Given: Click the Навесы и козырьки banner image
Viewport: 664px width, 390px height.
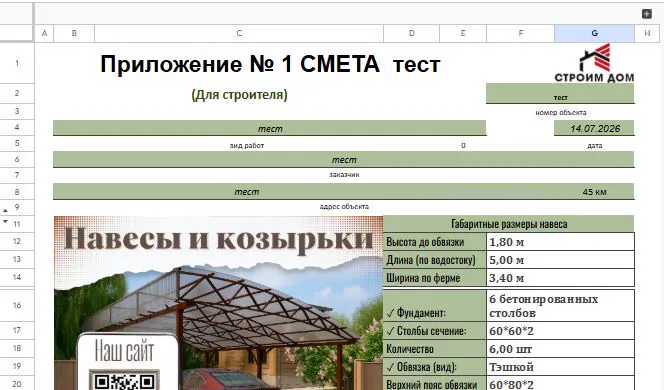Looking at the screenshot, I should pos(219,303).
